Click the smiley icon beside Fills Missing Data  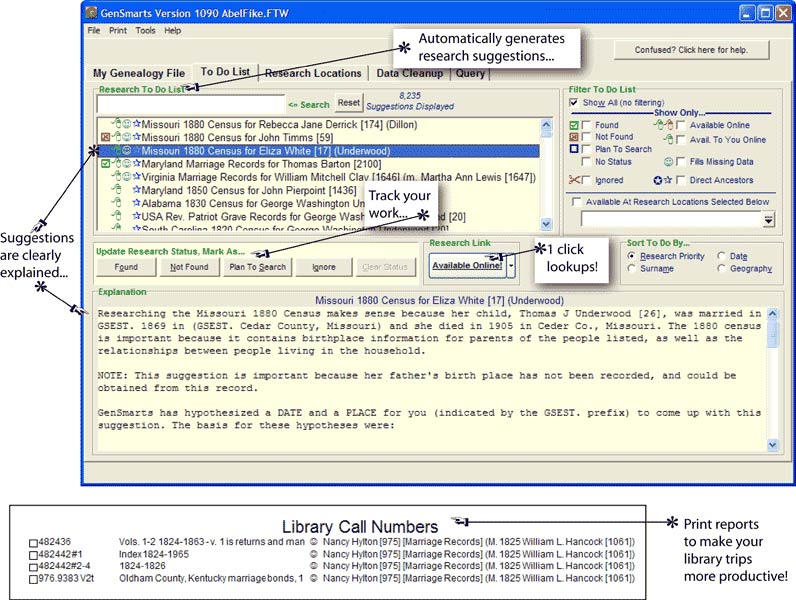[x=667, y=161]
